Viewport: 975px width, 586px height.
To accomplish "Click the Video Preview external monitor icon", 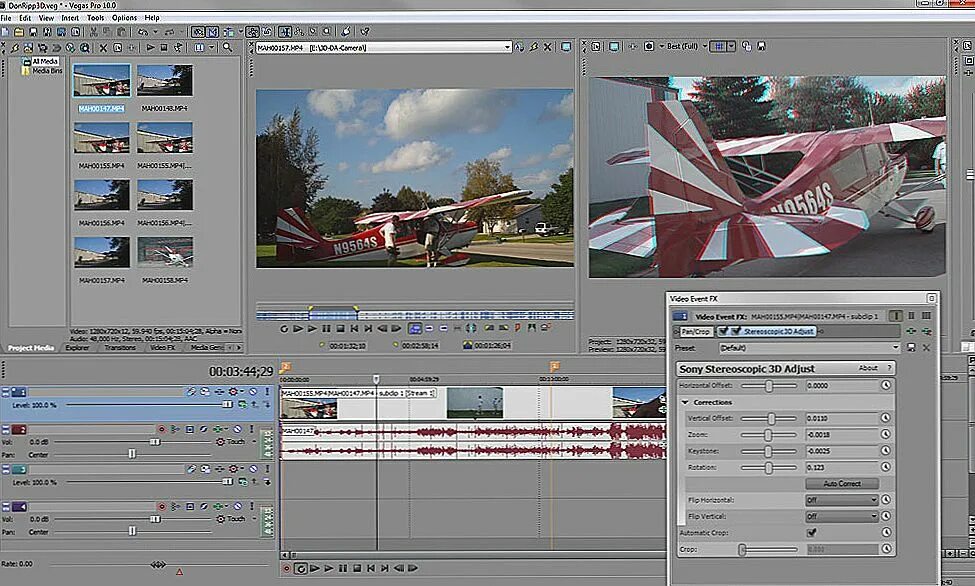I will 614,47.
